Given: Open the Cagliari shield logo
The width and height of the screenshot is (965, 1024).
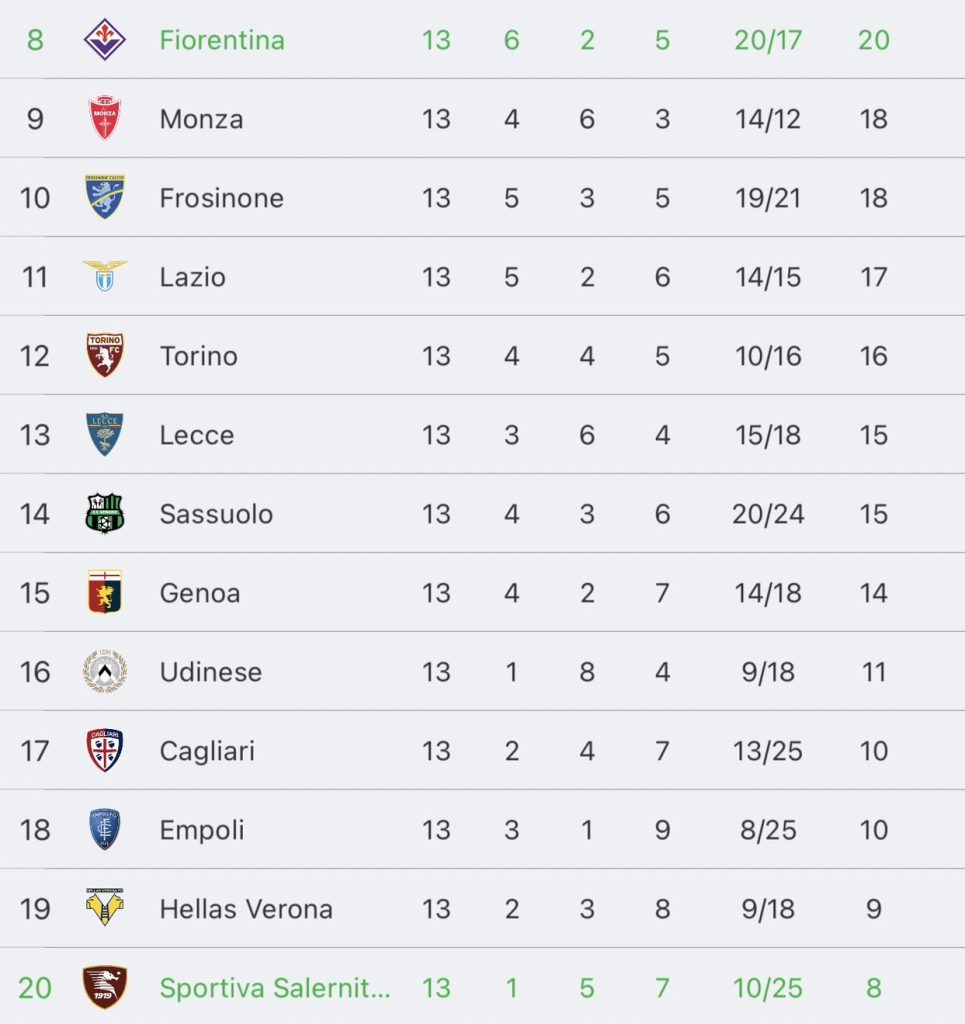Looking at the screenshot, I should pos(104,750).
